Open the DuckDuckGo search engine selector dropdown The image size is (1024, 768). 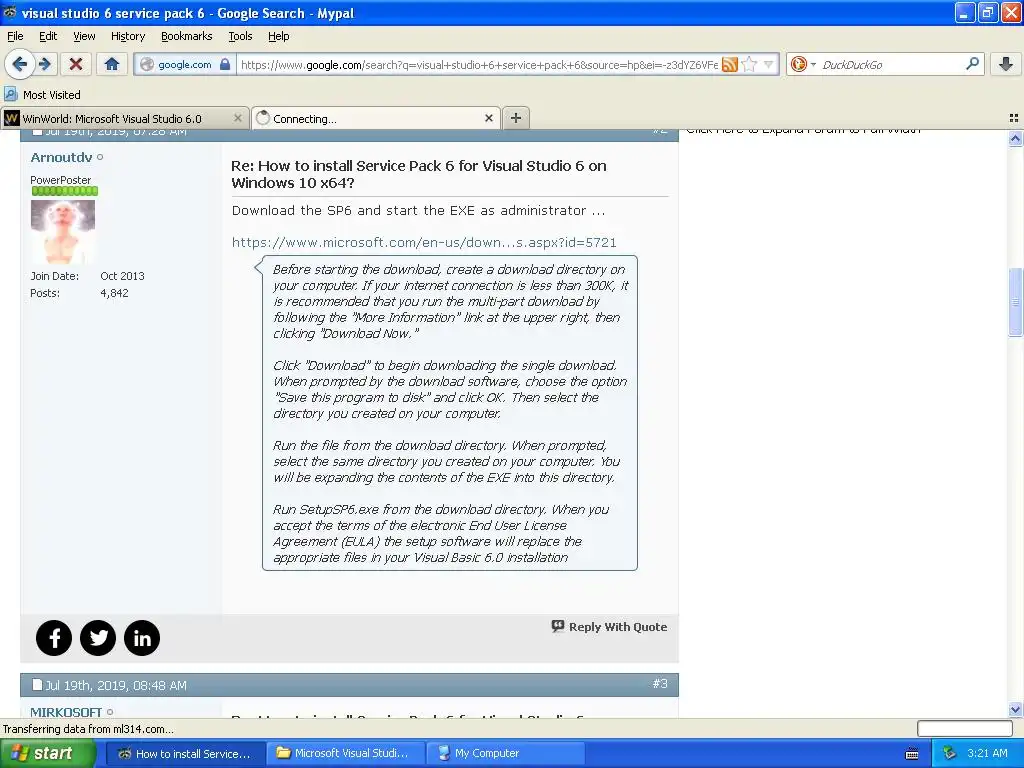(x=803, y=64)
